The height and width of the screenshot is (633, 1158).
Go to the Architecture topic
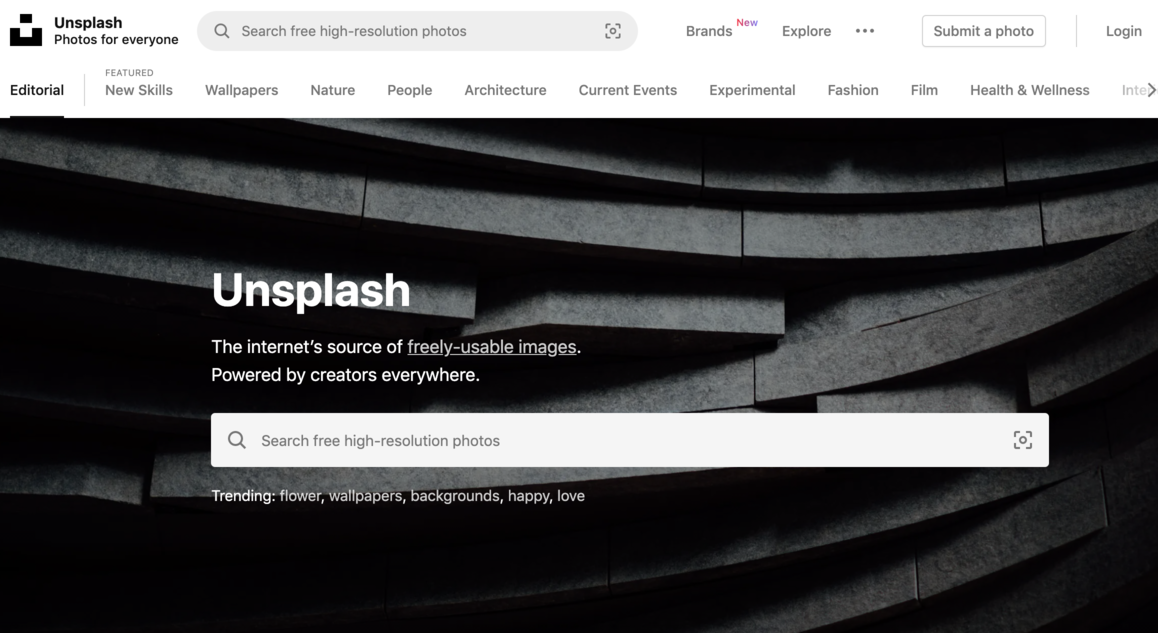click(505, 90)
